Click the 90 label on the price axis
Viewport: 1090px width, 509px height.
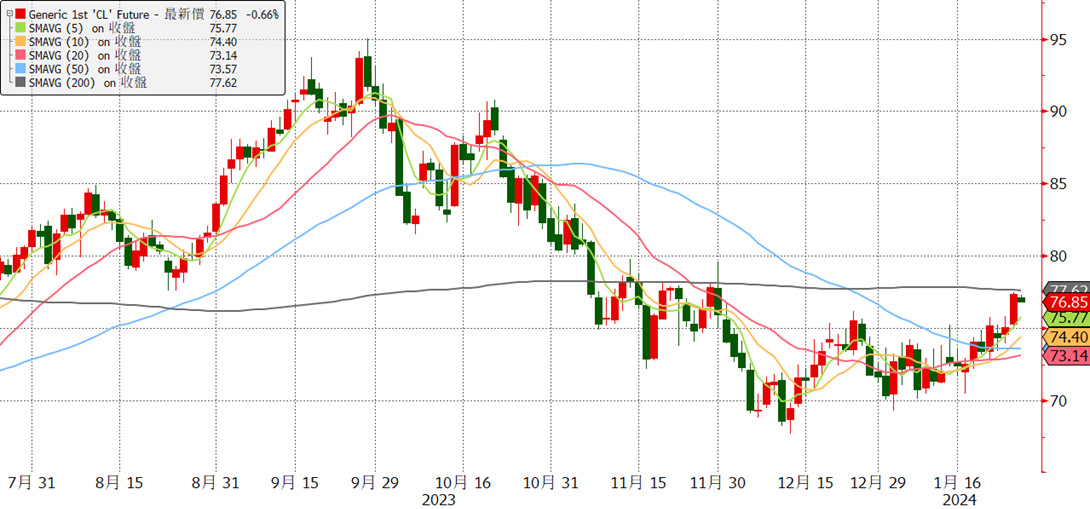pyautogui.click(x=1057, y=112)
